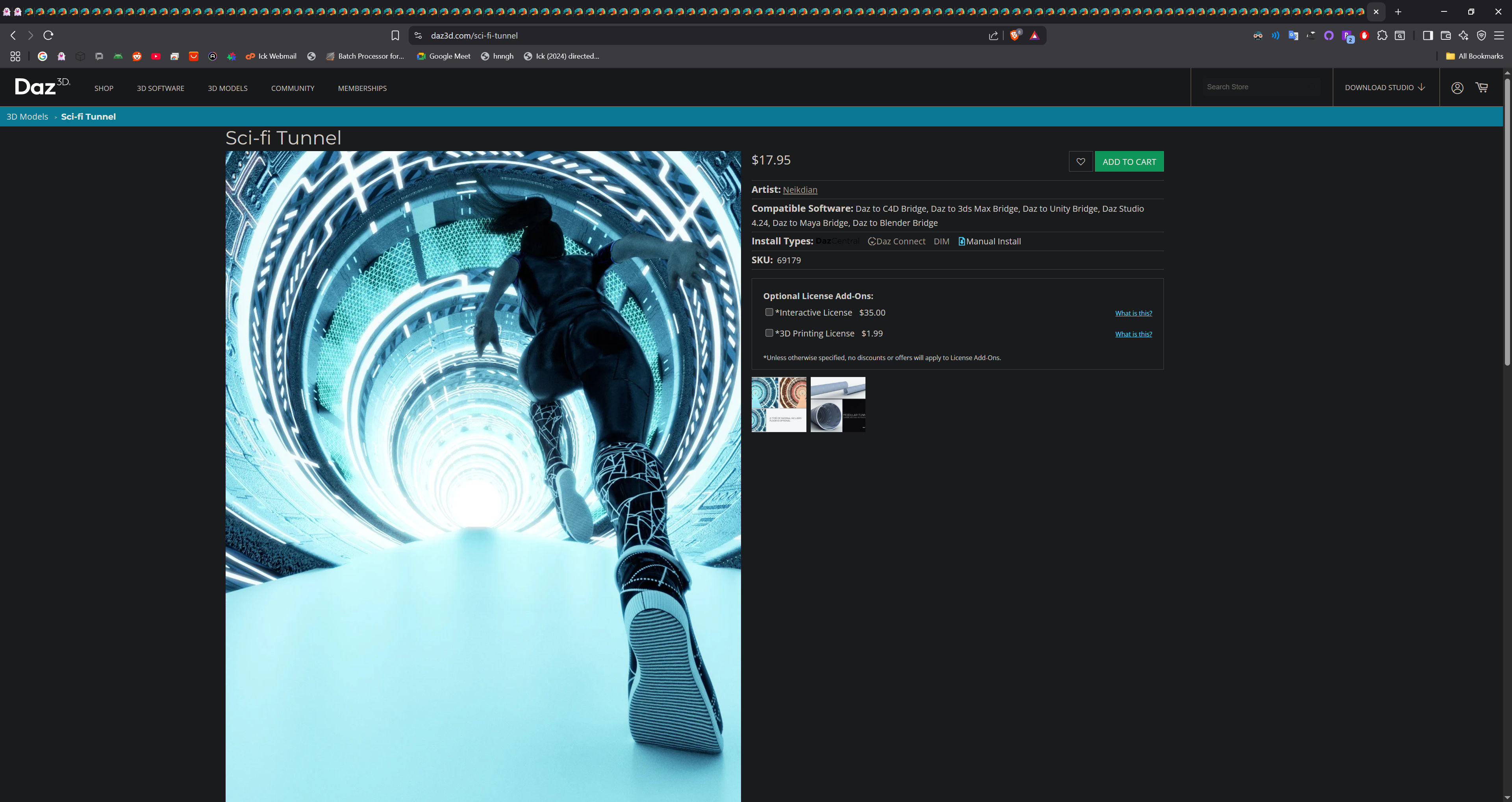Click the Daz 3D logo
The height and width of the screenshot is (802, 1512).
[42, 86]
